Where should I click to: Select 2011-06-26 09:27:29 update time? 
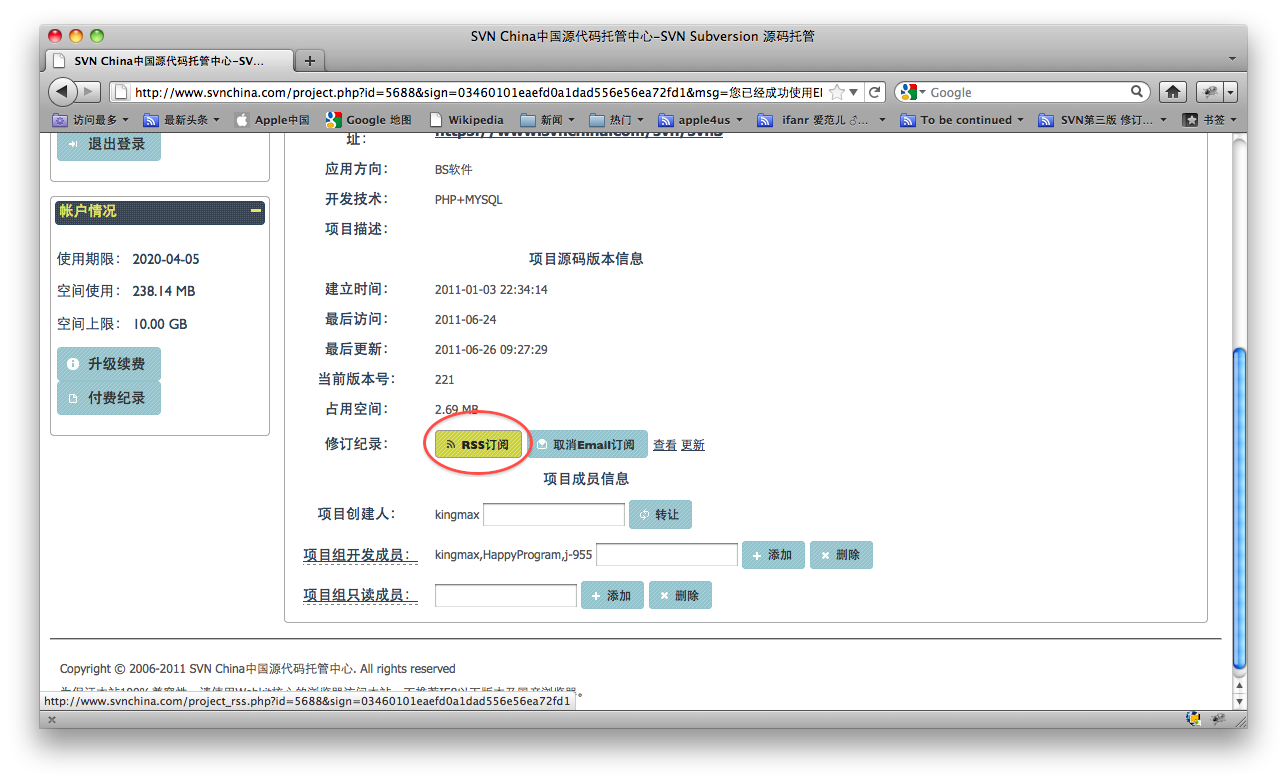(x=491, y=349)
